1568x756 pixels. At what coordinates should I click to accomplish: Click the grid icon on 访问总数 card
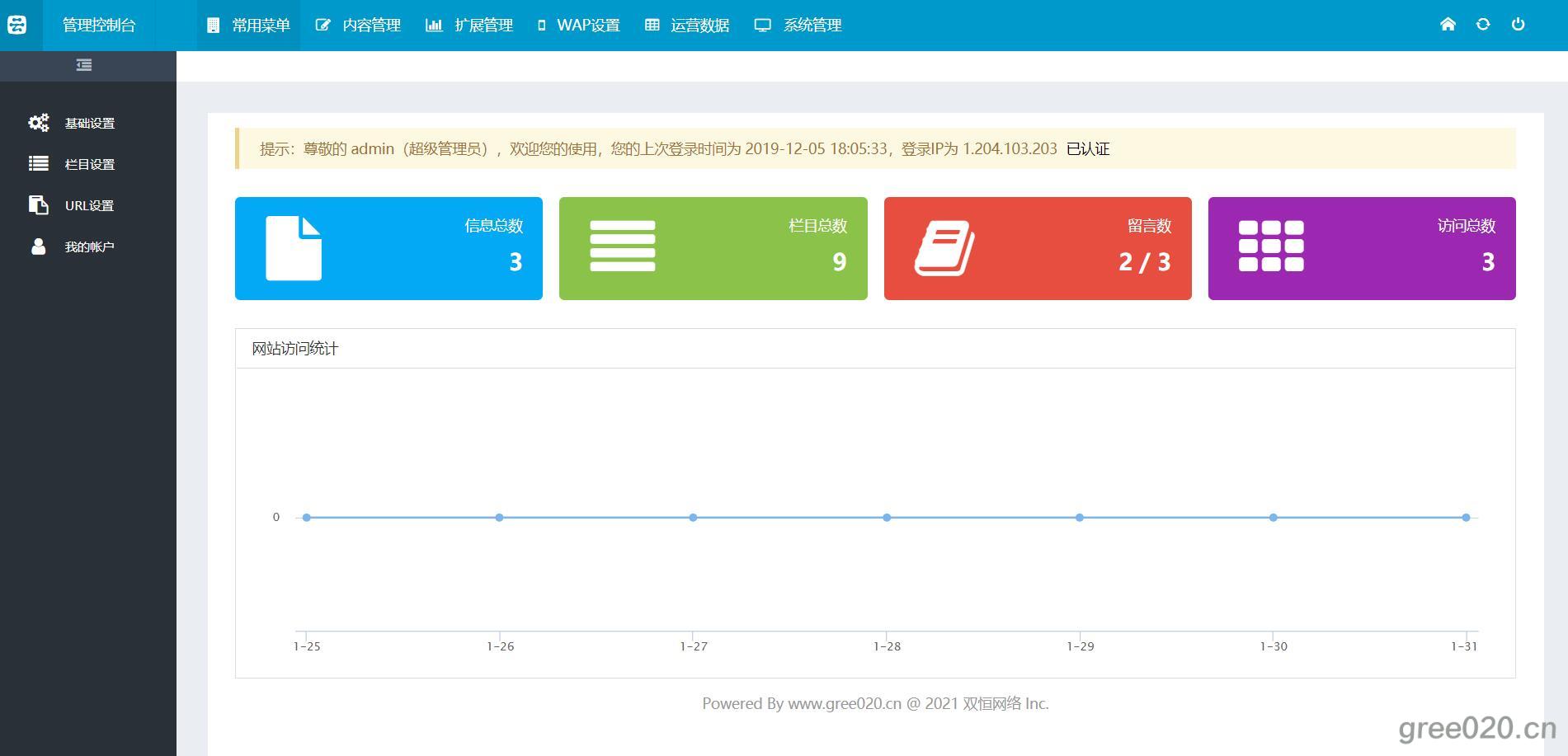pos(1271,246)
